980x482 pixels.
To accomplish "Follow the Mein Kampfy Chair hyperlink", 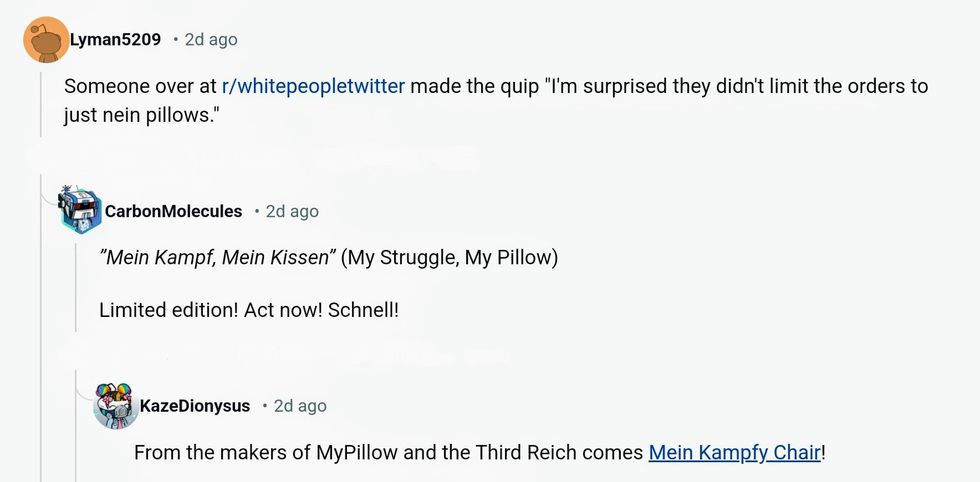I will point(735,452).
